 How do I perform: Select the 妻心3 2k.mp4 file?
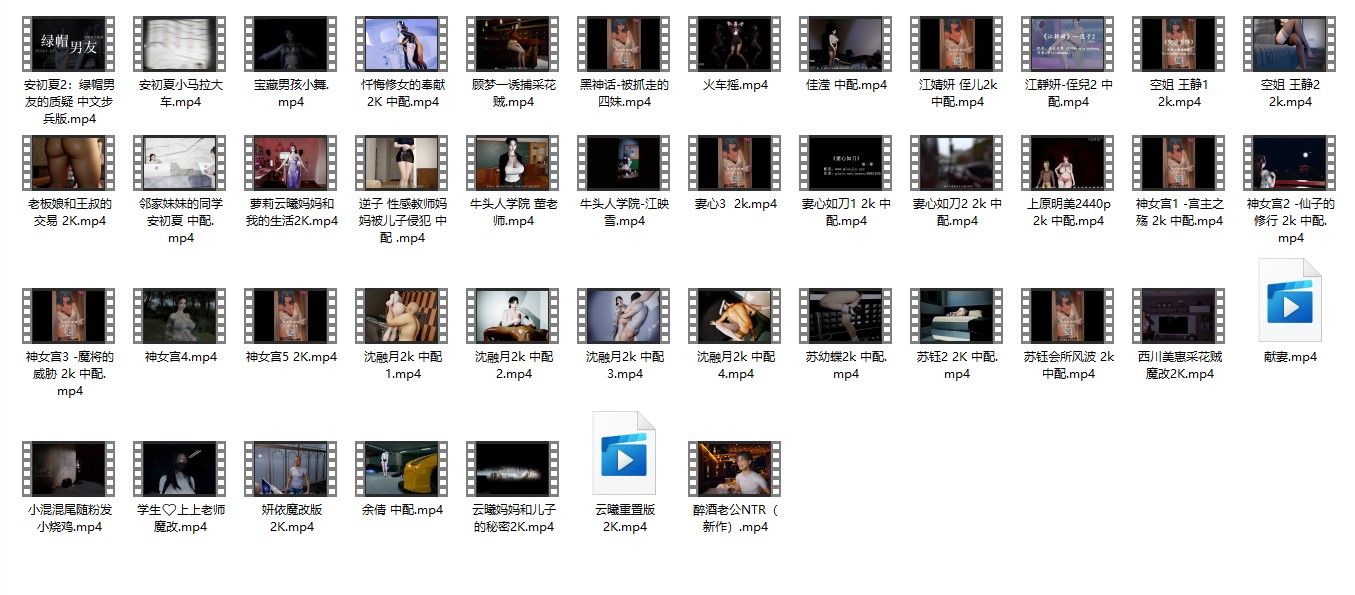tap(735, 163)
